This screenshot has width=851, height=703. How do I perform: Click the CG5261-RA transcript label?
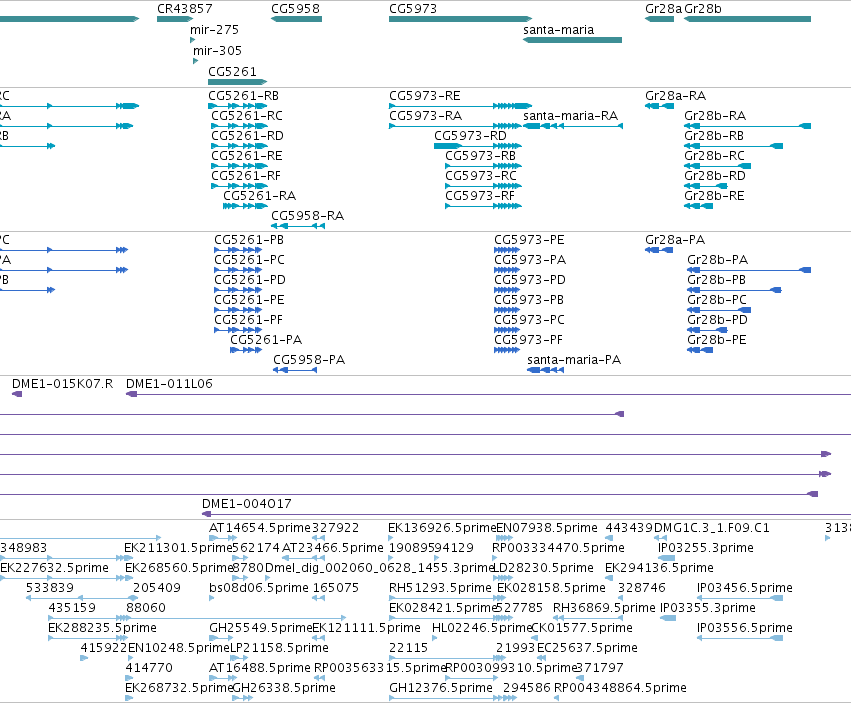[x=259, y=196]
